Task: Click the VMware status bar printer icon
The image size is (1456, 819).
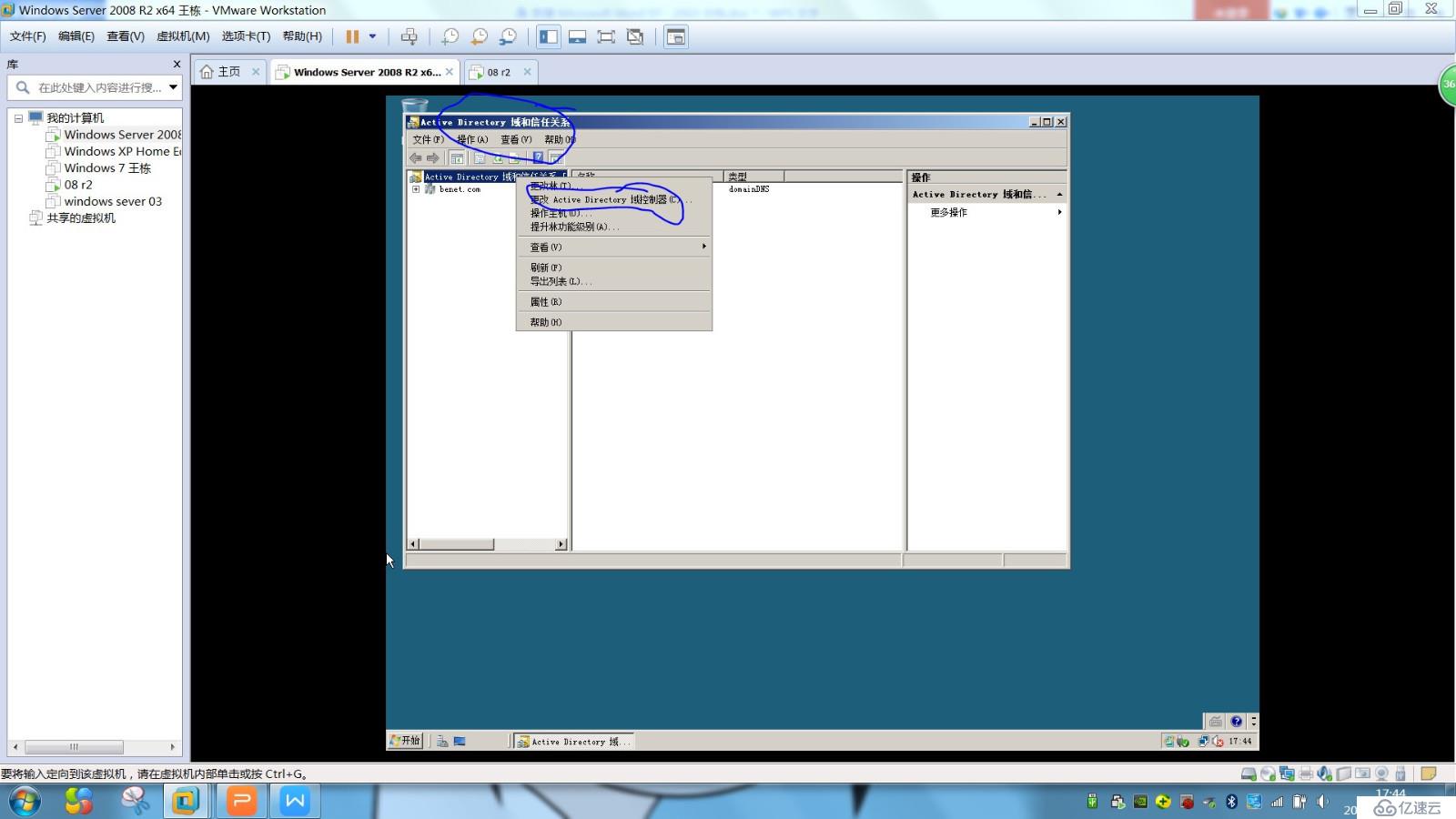Action: pos(1306,773)
